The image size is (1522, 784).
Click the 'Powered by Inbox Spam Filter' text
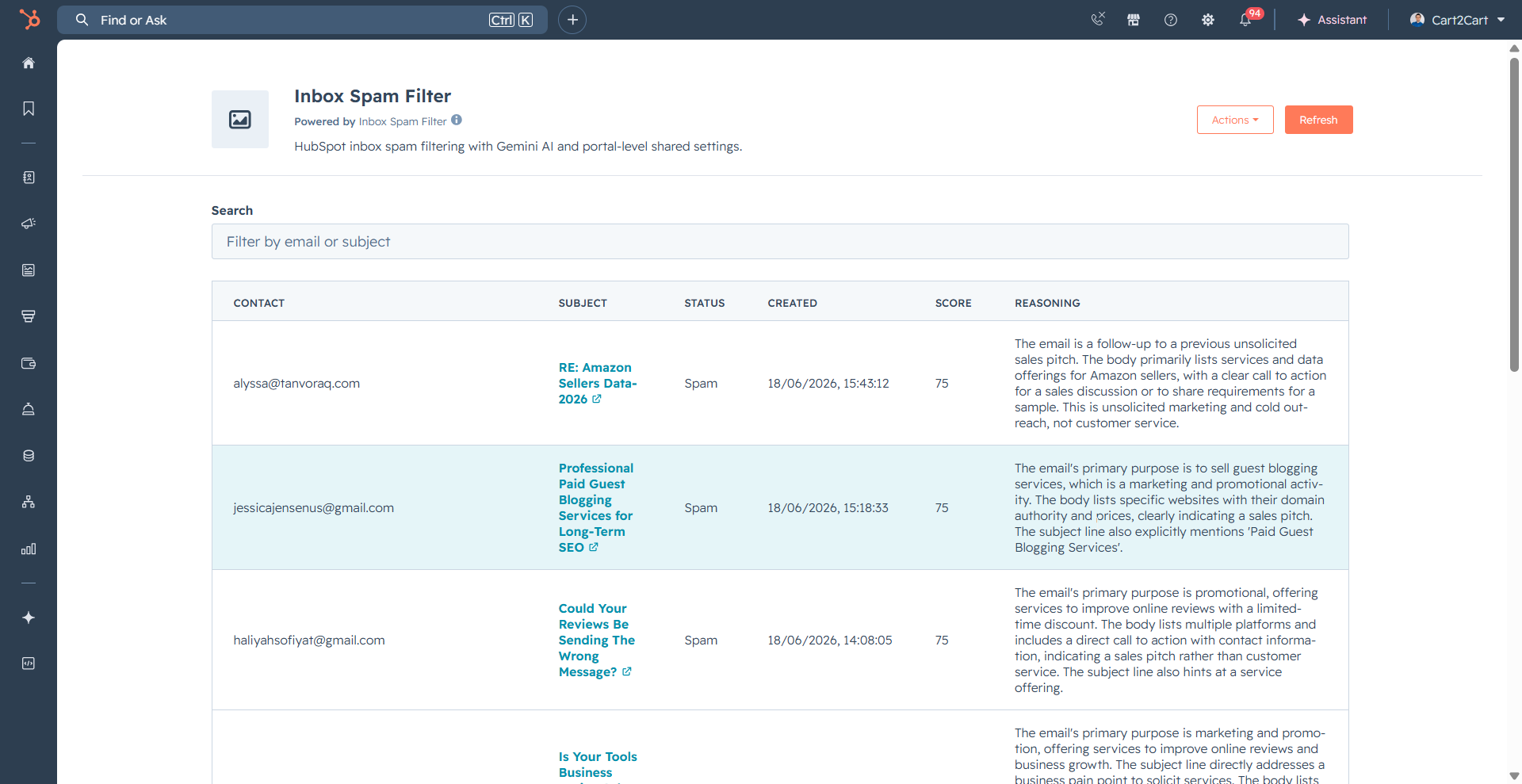pos(370,121)
